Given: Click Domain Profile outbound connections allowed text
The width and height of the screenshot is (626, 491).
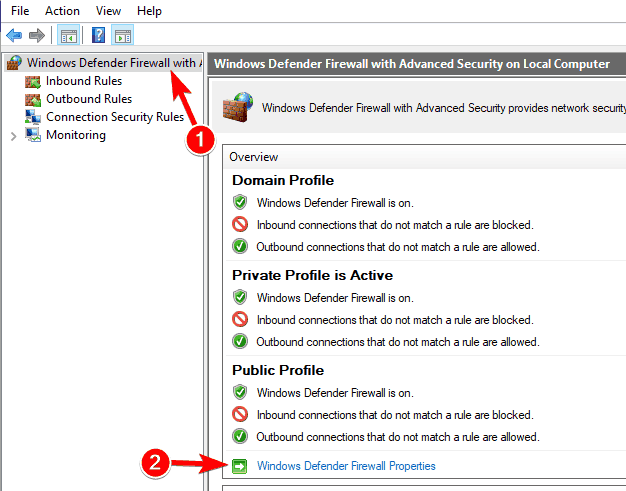Looking at the screenshot, I should tap(398, 247).
